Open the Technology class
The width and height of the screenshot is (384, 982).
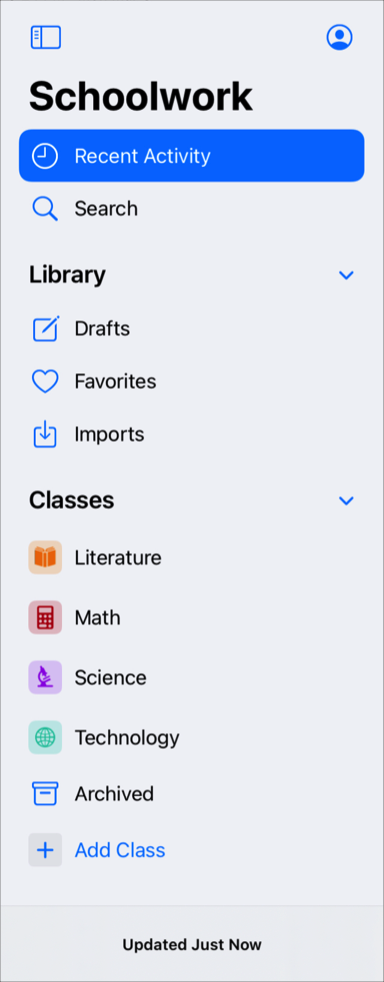[x=192, y=738]
